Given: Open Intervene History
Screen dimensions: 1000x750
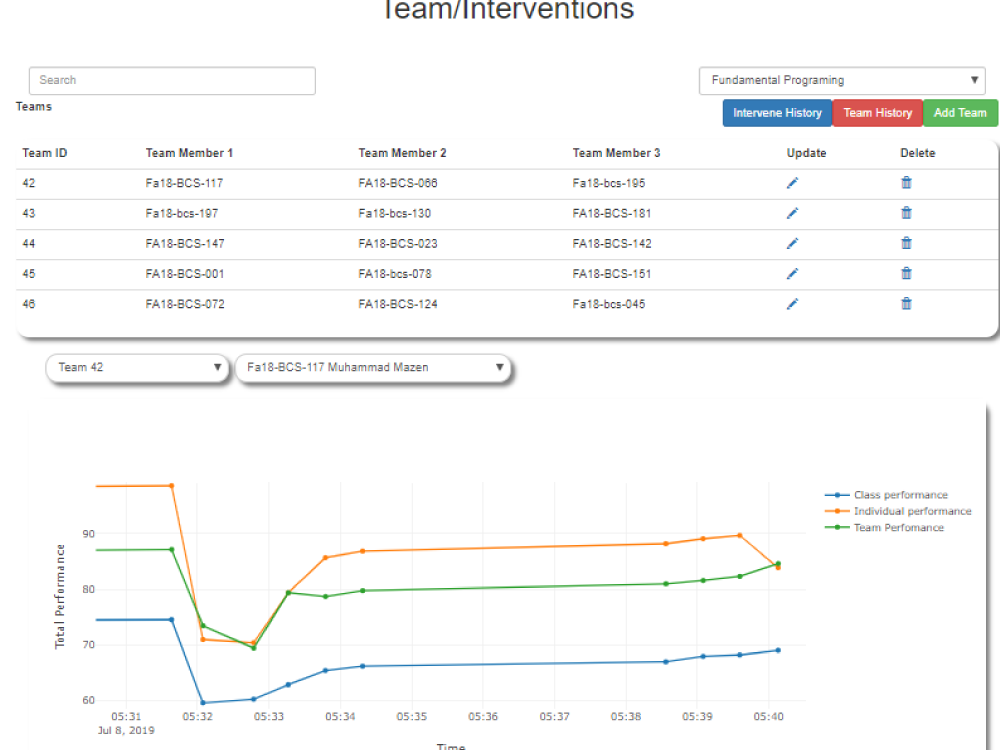Looking at the screenshot, I should (x=777, y=113).
